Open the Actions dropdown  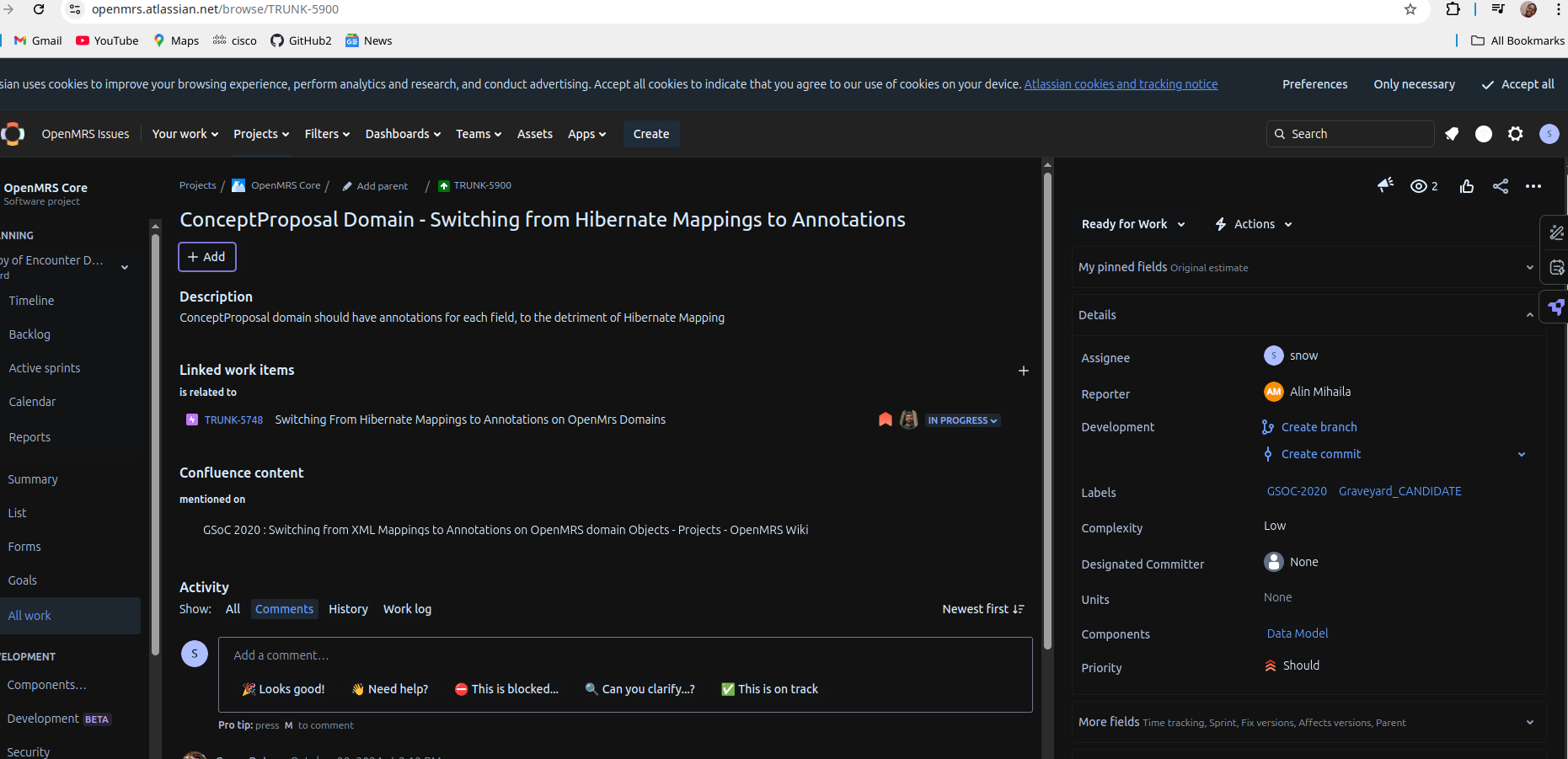click(1254, 224)
